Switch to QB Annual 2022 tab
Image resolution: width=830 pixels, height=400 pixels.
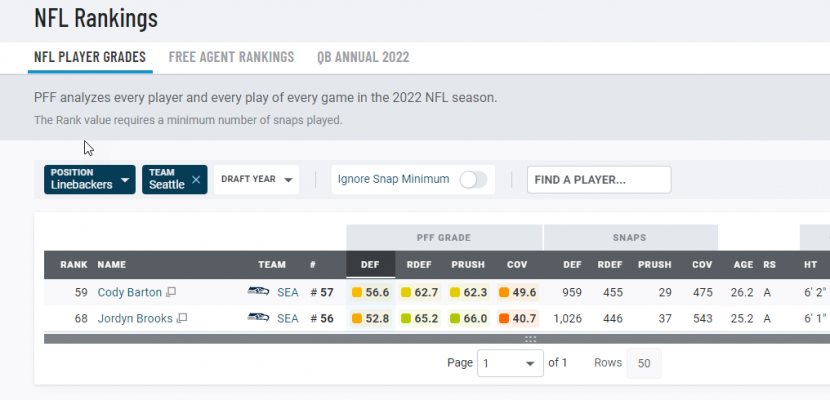(x=363, y=57)
